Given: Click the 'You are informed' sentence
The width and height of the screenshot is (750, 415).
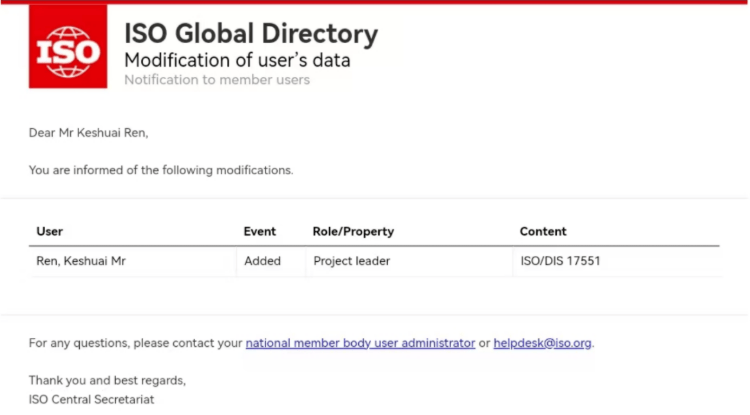Looking at the screenshot, I should [x=160, y=170].
